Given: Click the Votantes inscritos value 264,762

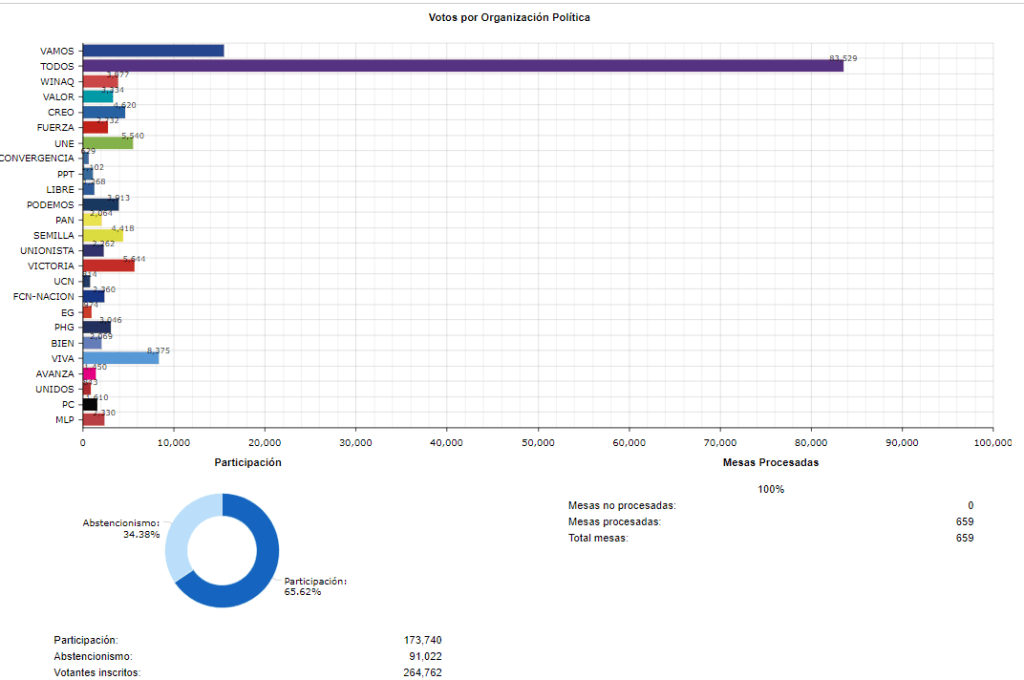Looking at the screenshot, I should point(421,673).
